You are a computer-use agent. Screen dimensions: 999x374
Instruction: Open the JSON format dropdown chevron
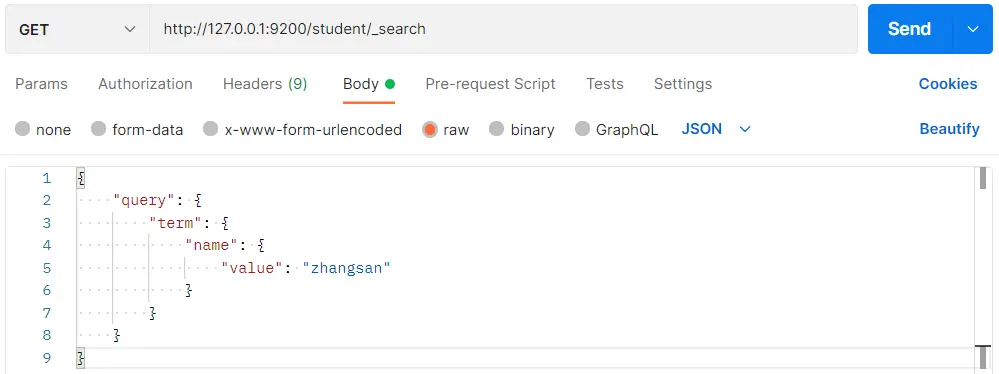pyautogui.click(x=745, y=129)
